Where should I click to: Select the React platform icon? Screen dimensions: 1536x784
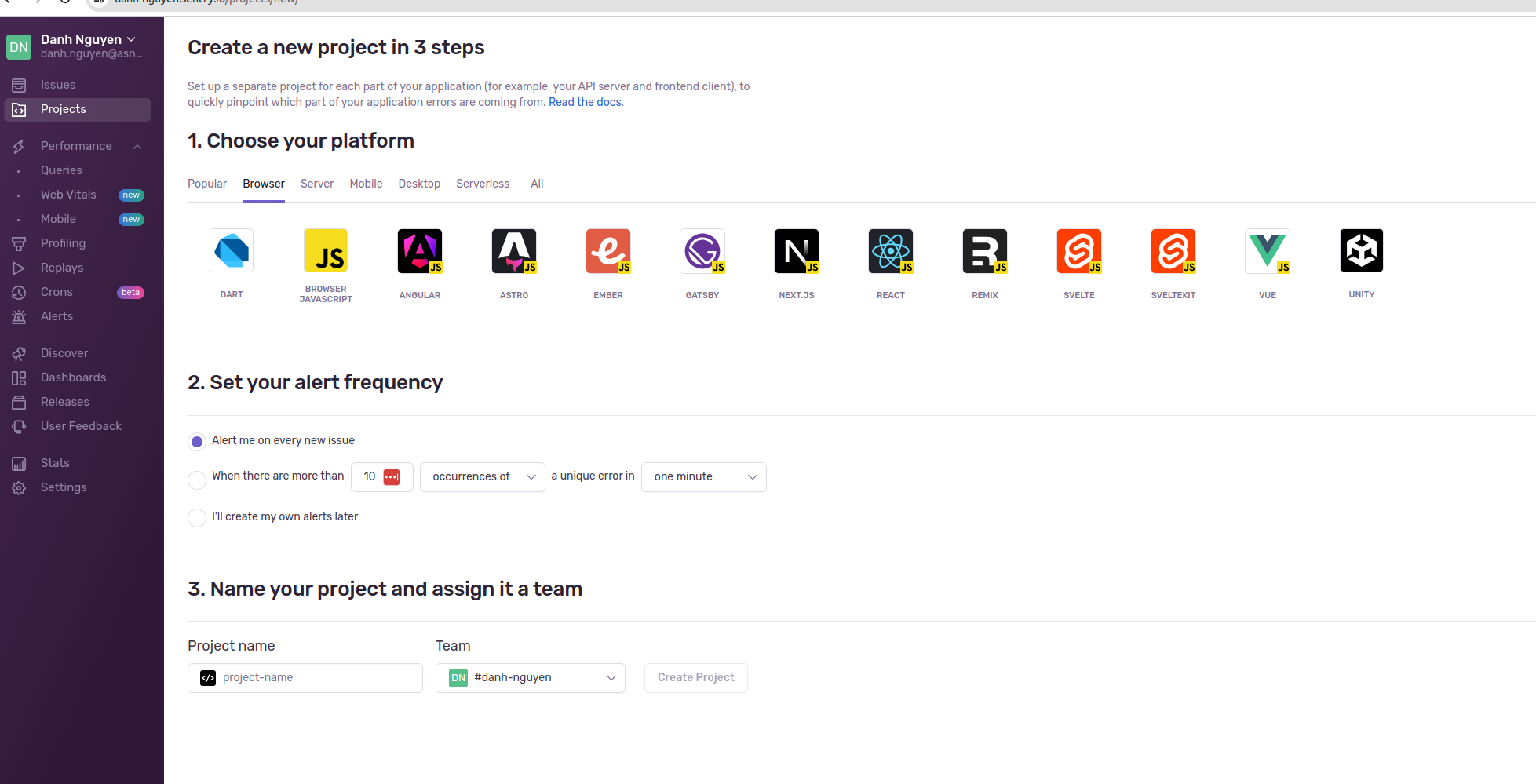tap(891, 251)
